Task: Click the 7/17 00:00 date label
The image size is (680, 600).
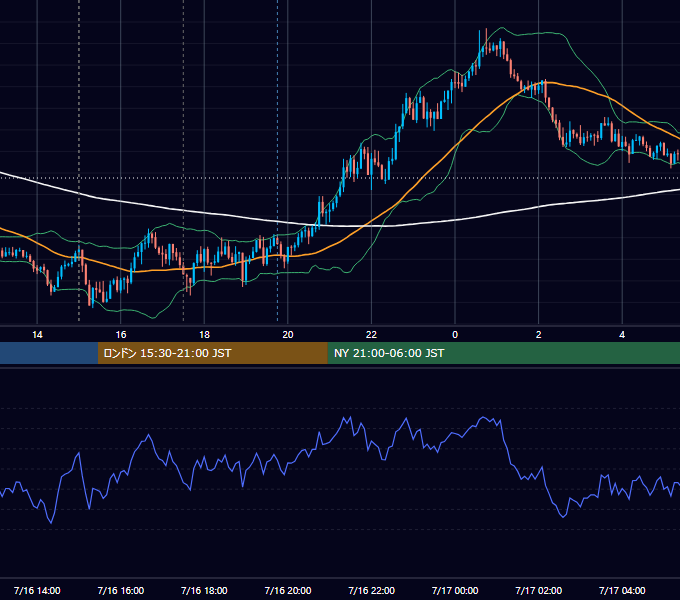Action: pyautogui.click(x=455, y=590)
